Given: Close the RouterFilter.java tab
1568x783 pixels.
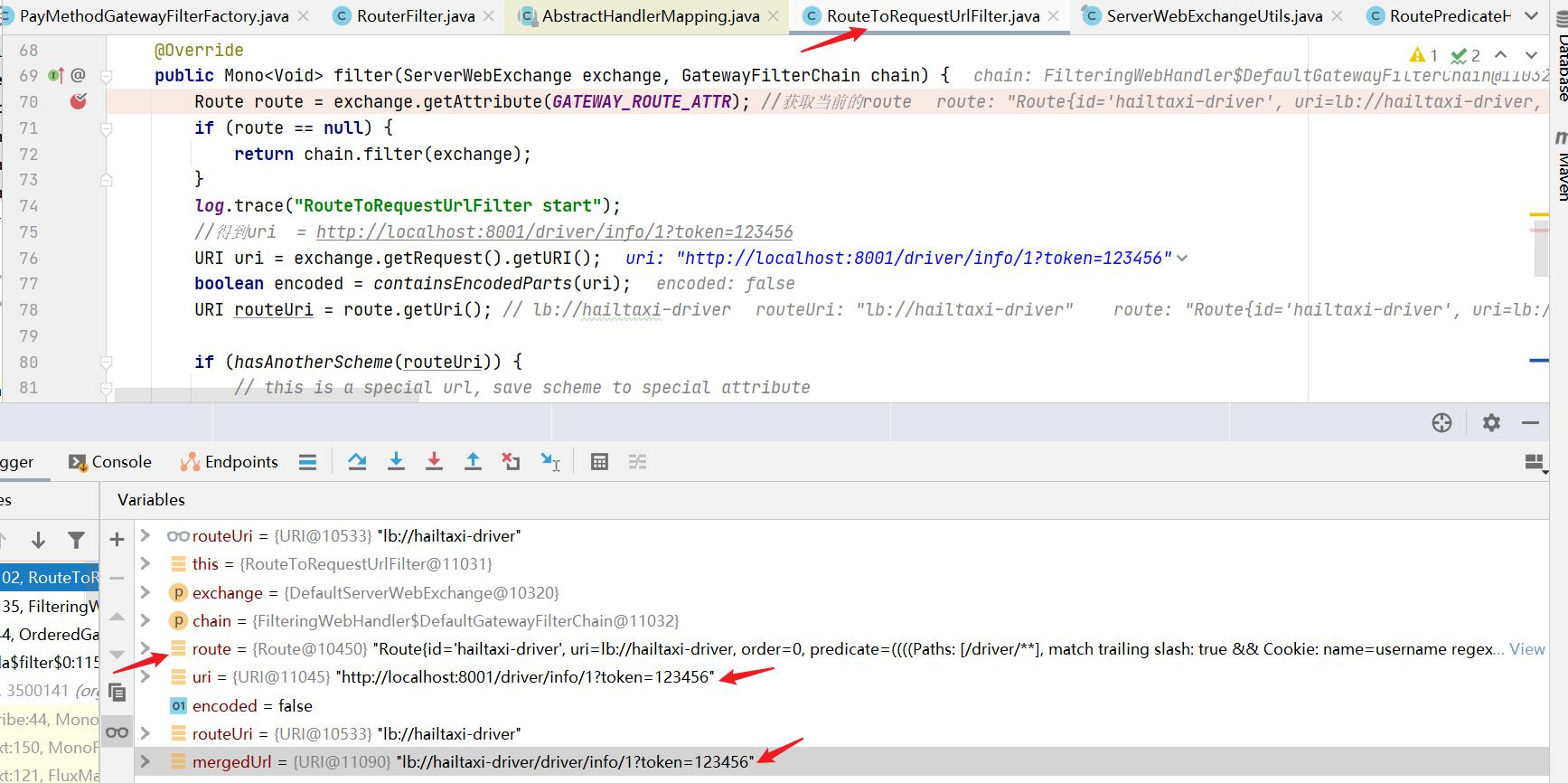Looking at the screenshot, I should [x=489, y=16].
